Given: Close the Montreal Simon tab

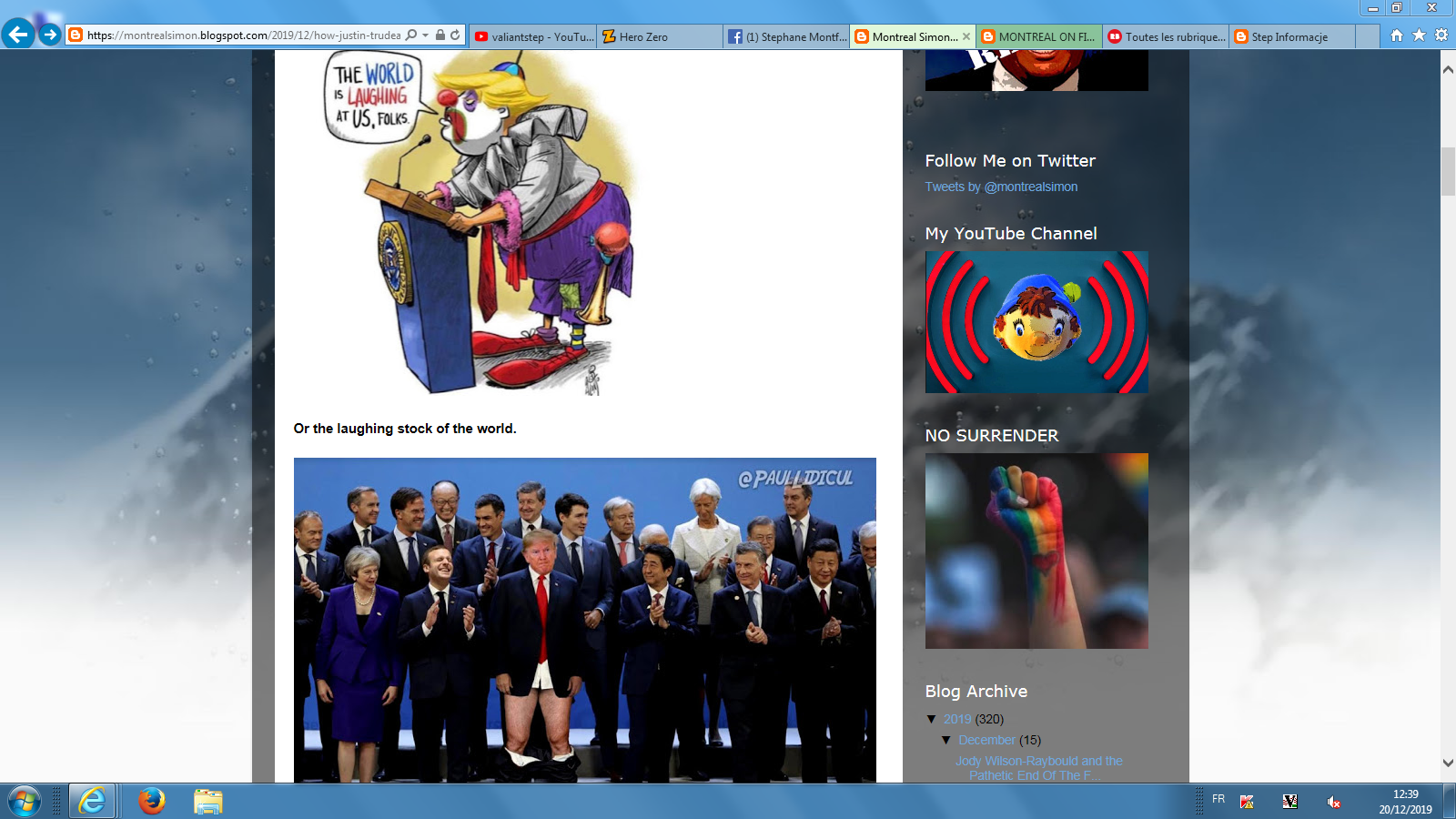Looking at the screenshot, I should (x=966, y=36).
